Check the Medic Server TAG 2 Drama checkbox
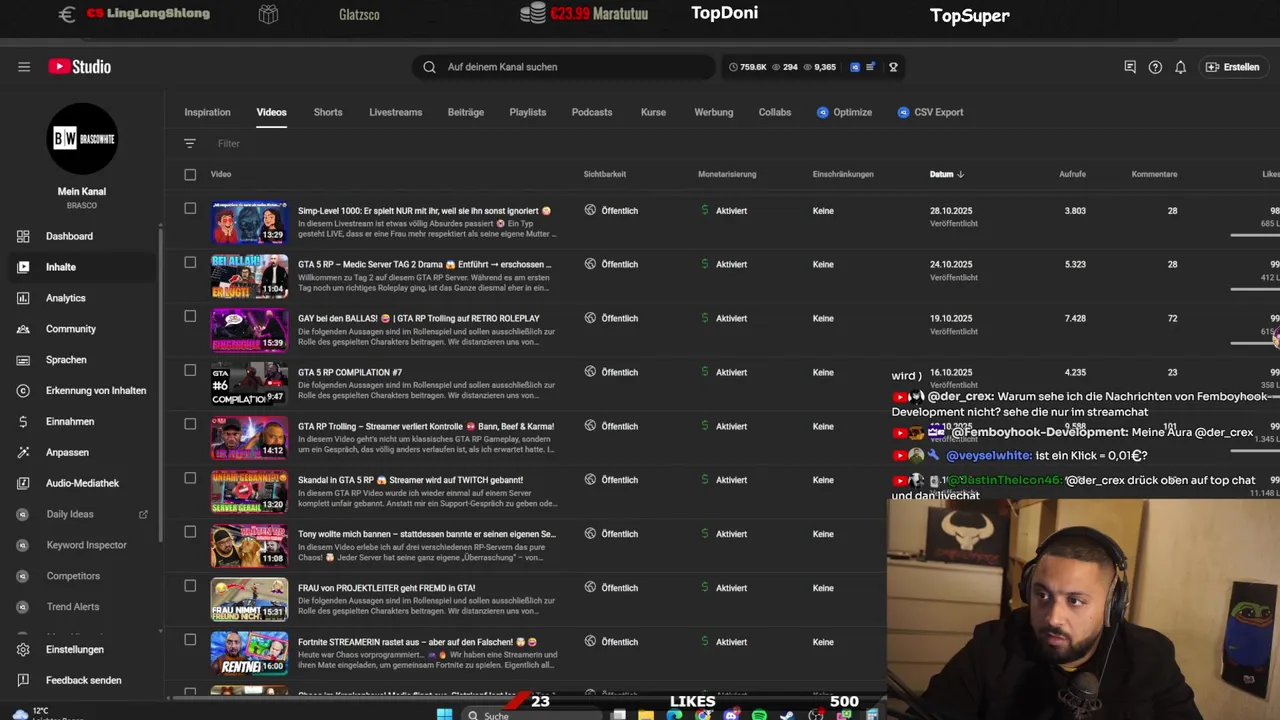 tap(190, 262)
